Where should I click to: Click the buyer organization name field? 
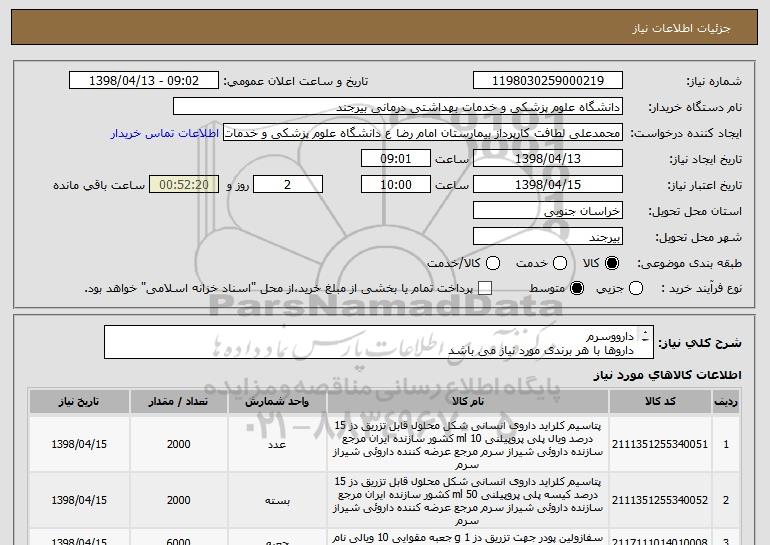click(x=398, y=107)
